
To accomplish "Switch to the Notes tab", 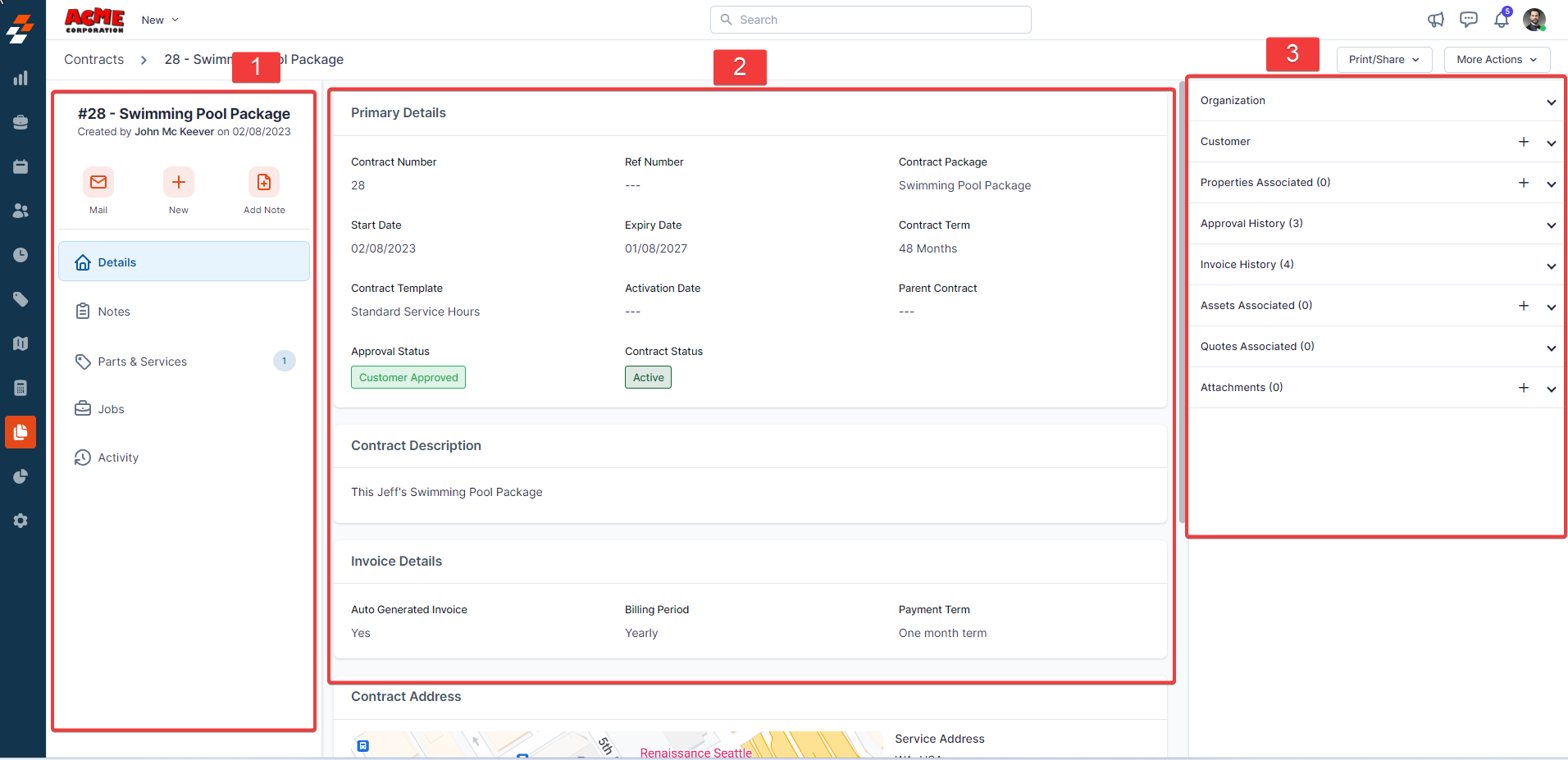I will coord(114,312).
